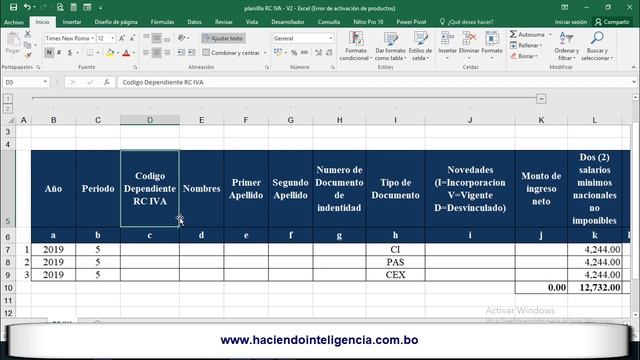The image size is (640, 360).
Task: Click the insert function fx button
Action: pyautogui.click(x=107, y=82)
